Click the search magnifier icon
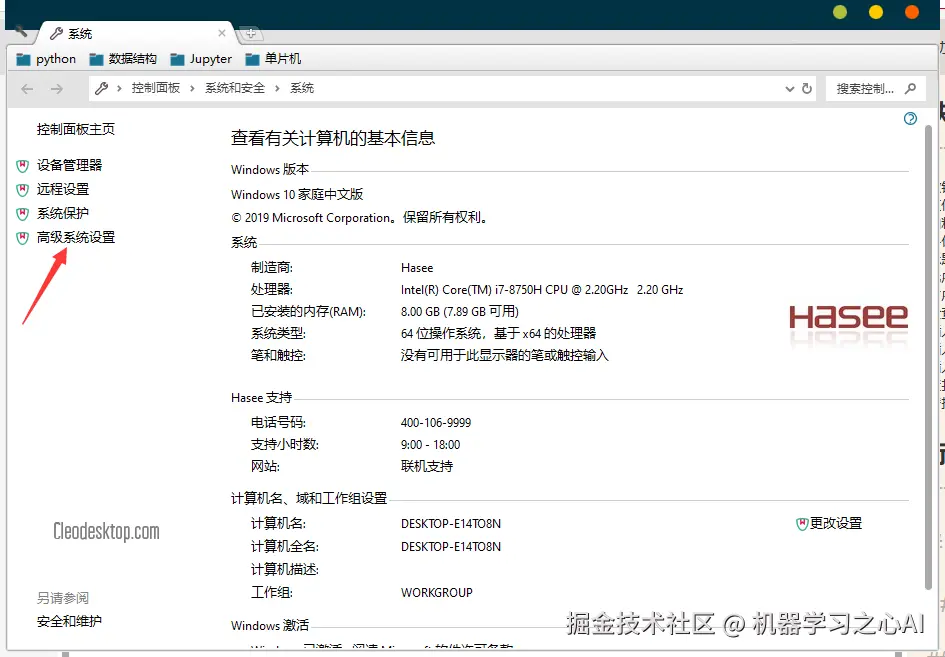945x657 pixels. (x=911, y=89)
